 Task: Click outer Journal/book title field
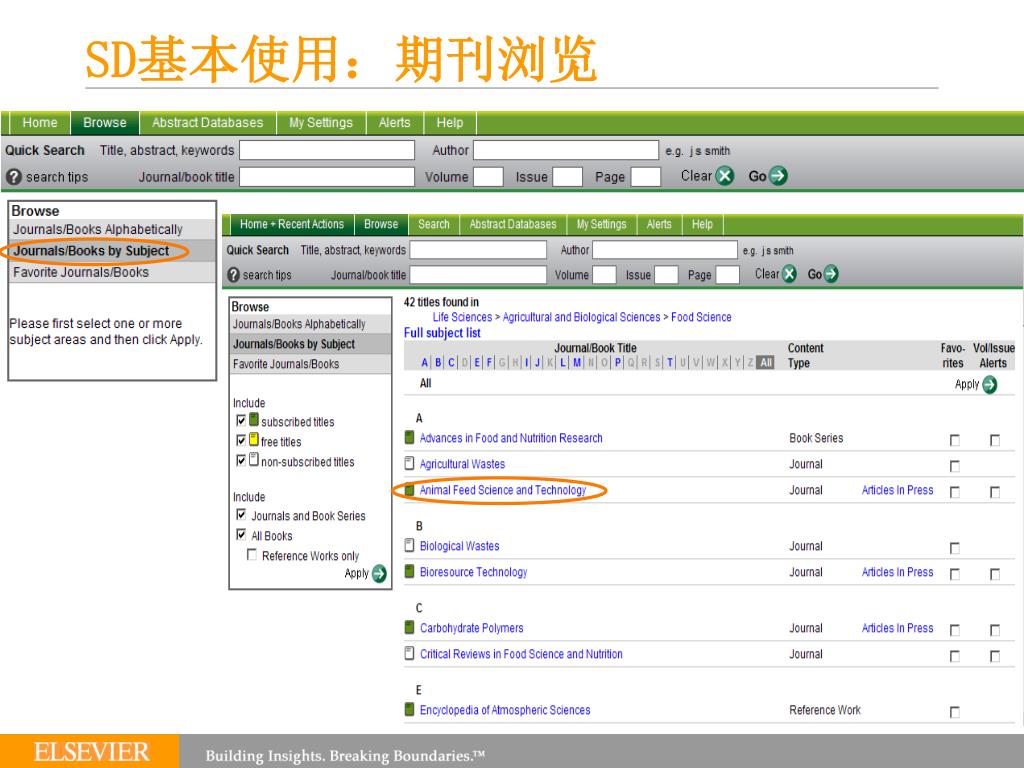[327, 177]
